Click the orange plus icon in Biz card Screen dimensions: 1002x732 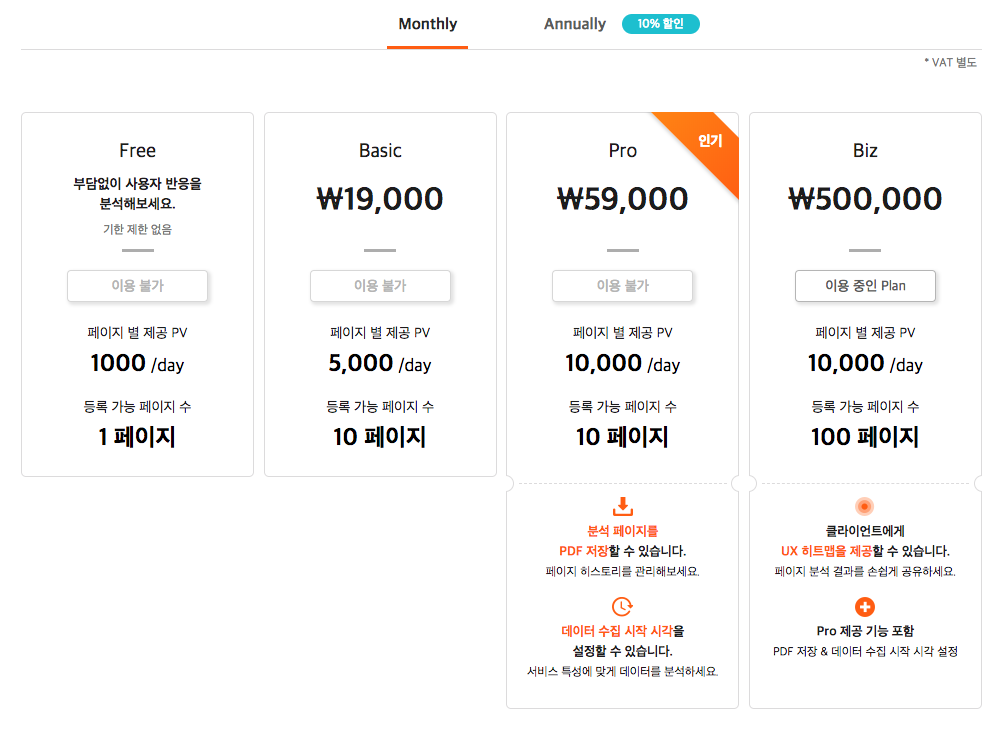(x=865, y=607)
